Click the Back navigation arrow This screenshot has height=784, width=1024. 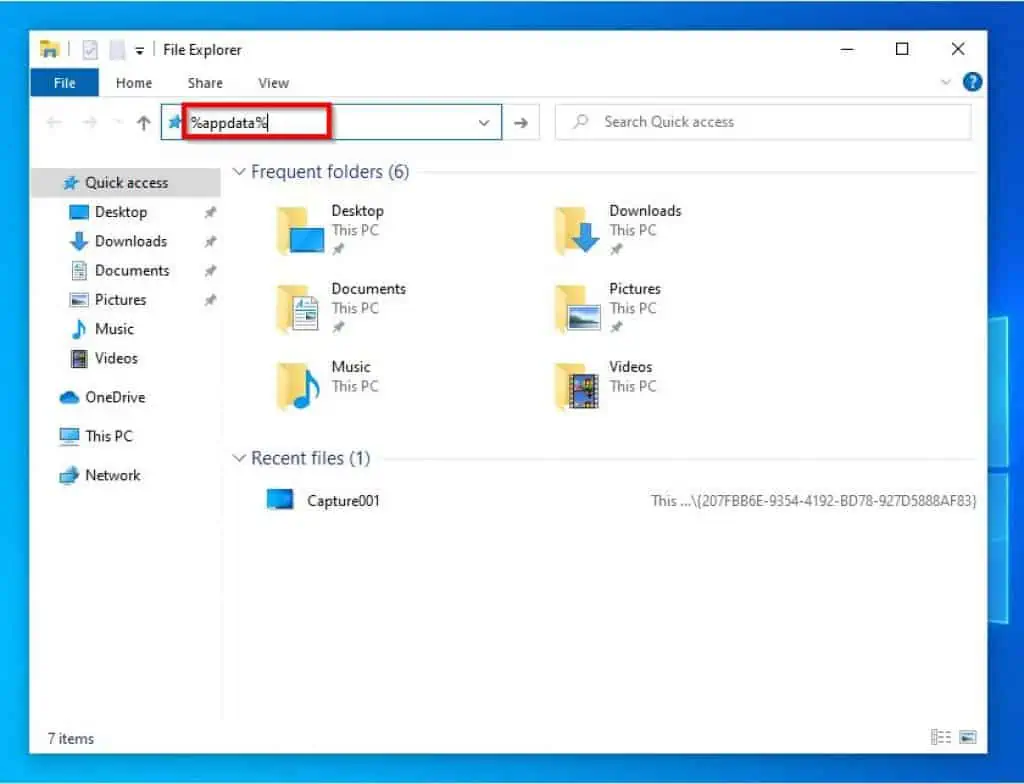click(54, 122)
